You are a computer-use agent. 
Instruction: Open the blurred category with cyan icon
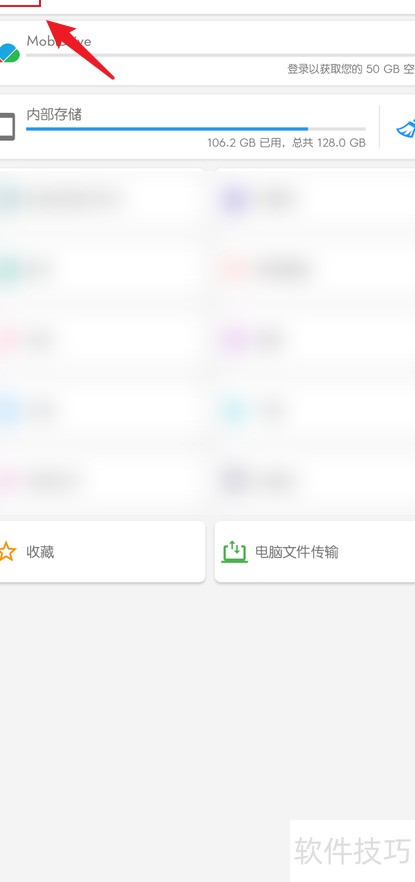point(315,411)
